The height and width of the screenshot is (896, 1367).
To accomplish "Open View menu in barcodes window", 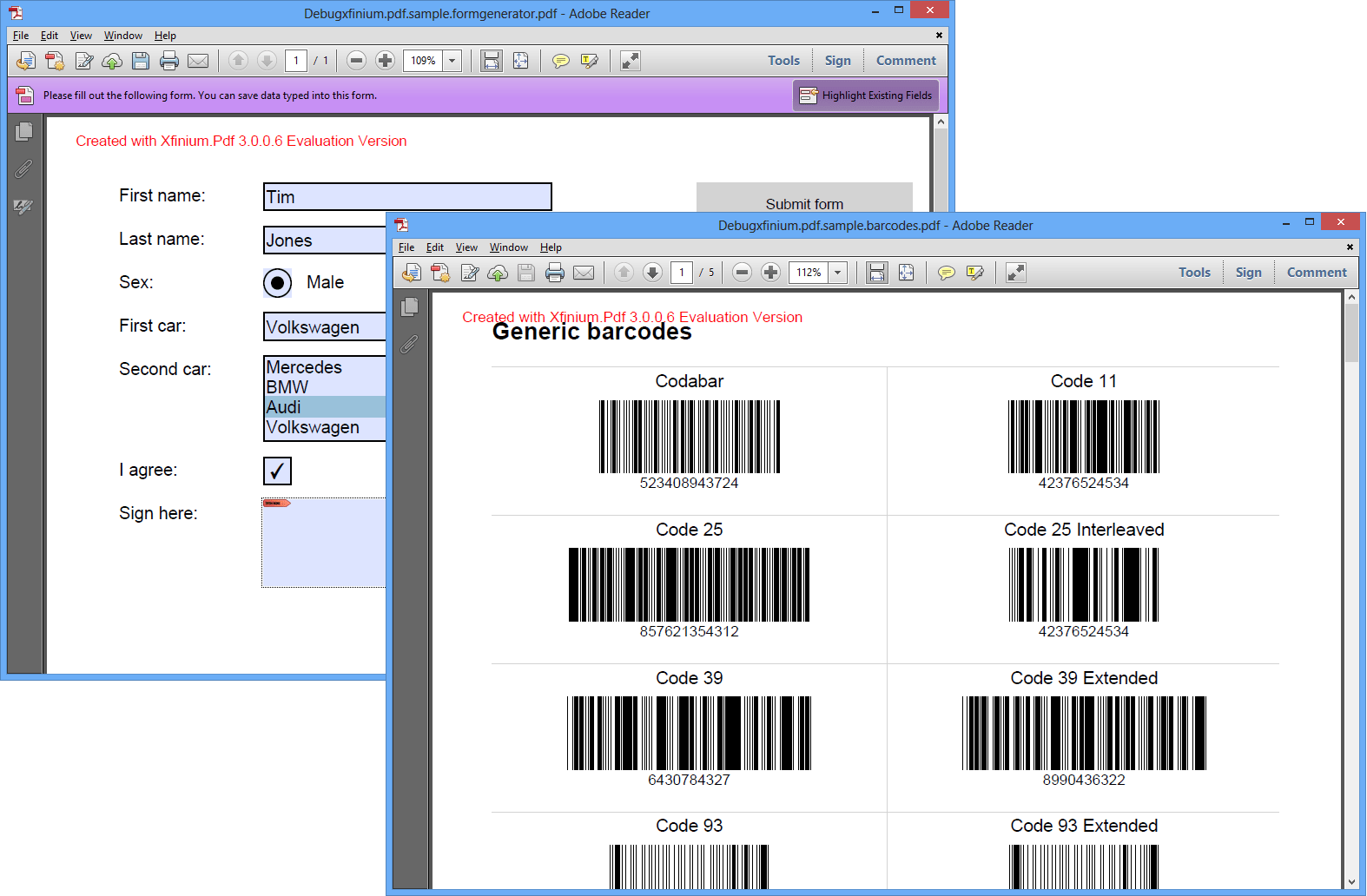I will tap(466, 247).
